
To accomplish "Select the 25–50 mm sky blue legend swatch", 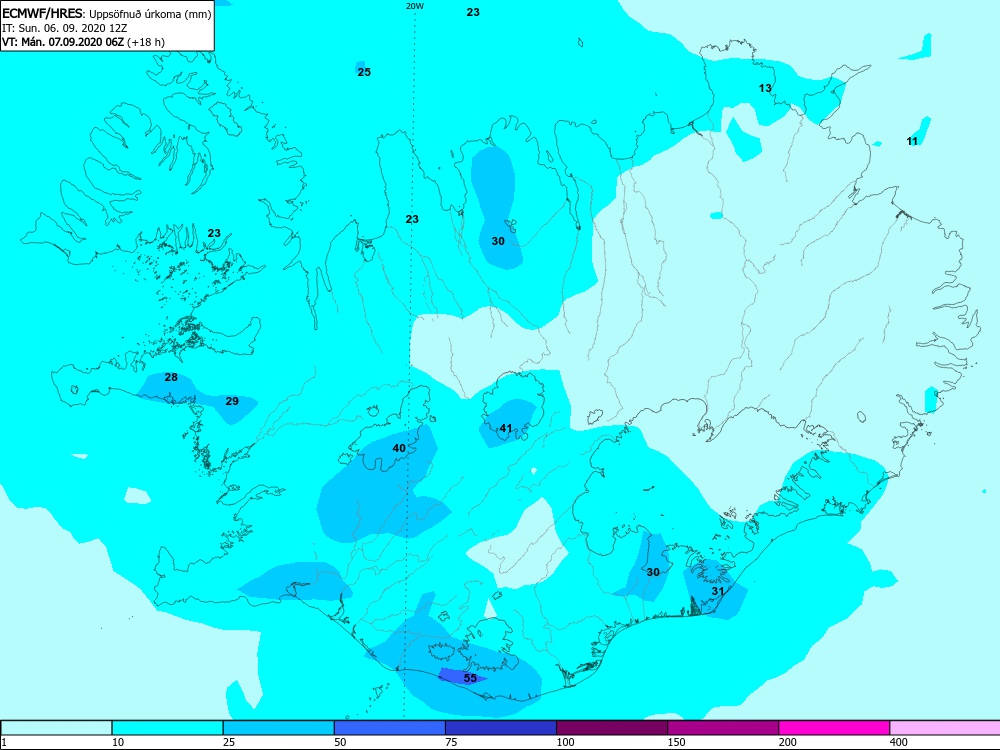I will pos(279,728).
